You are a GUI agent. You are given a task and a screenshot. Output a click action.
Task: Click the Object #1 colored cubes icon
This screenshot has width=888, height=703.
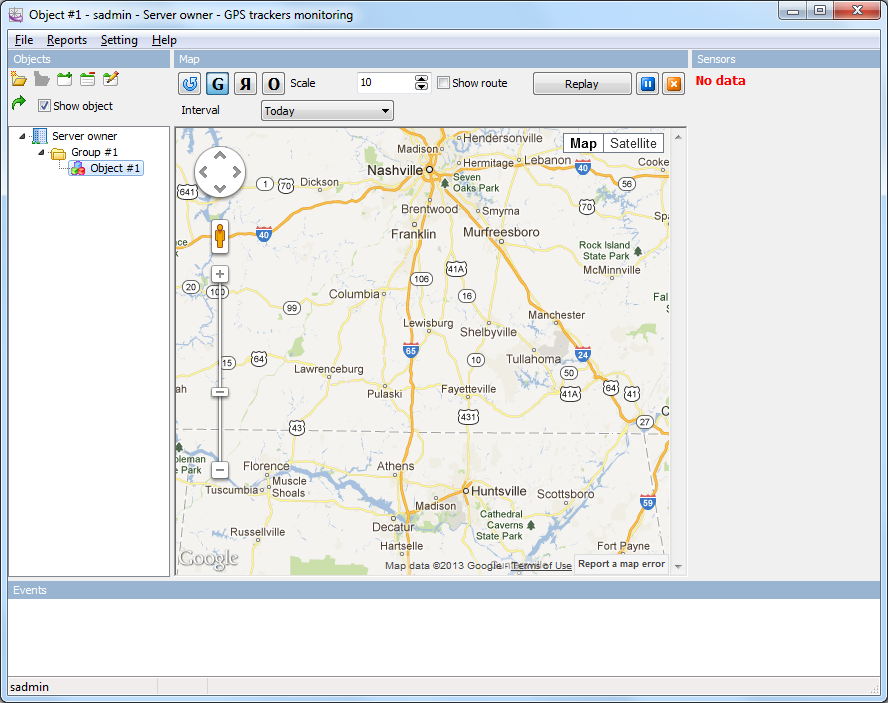(78, 168)
